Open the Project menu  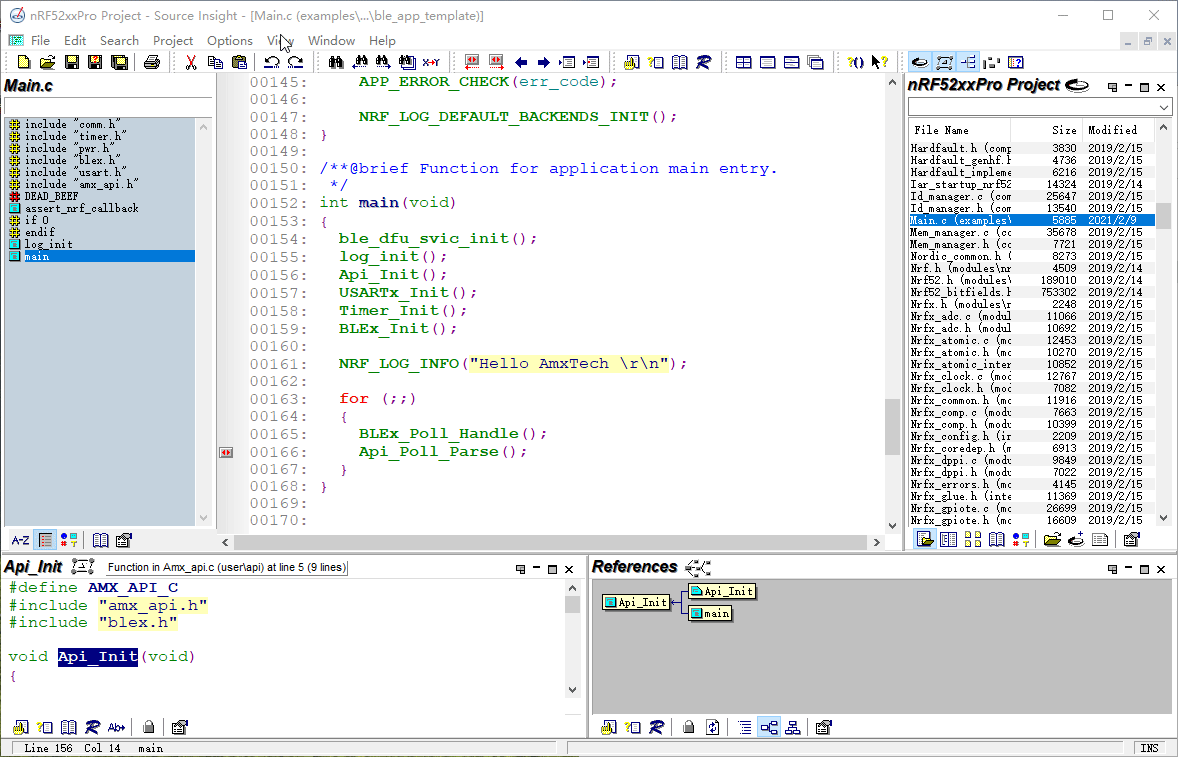[x=173, y=41]
